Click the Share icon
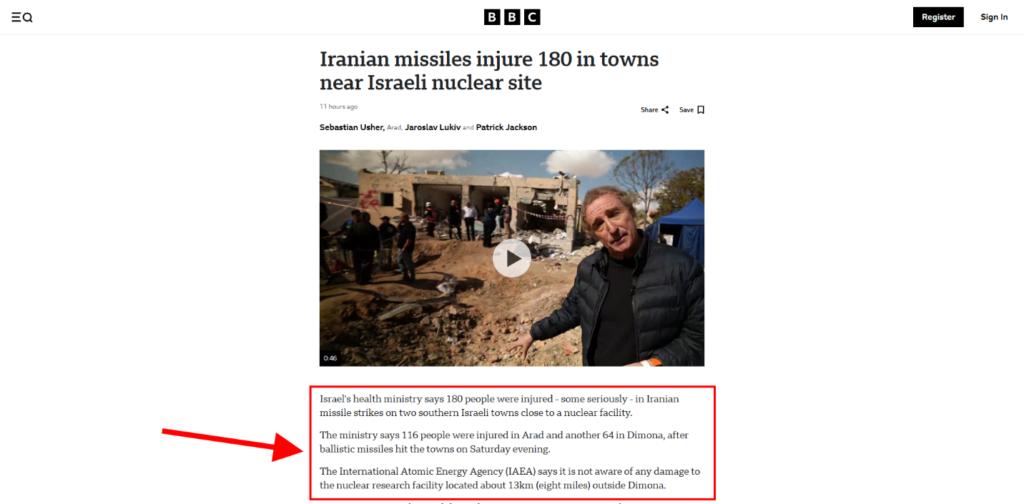The height and width of the screenshot is (504, 1024). 665,110
